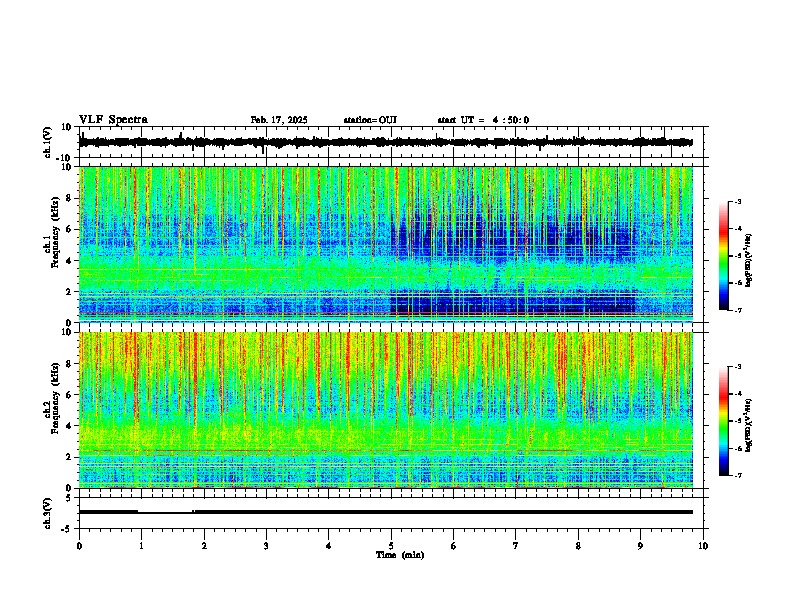Click time axis tick label "4"
The image size is (792, 612).
click(329, 546)
